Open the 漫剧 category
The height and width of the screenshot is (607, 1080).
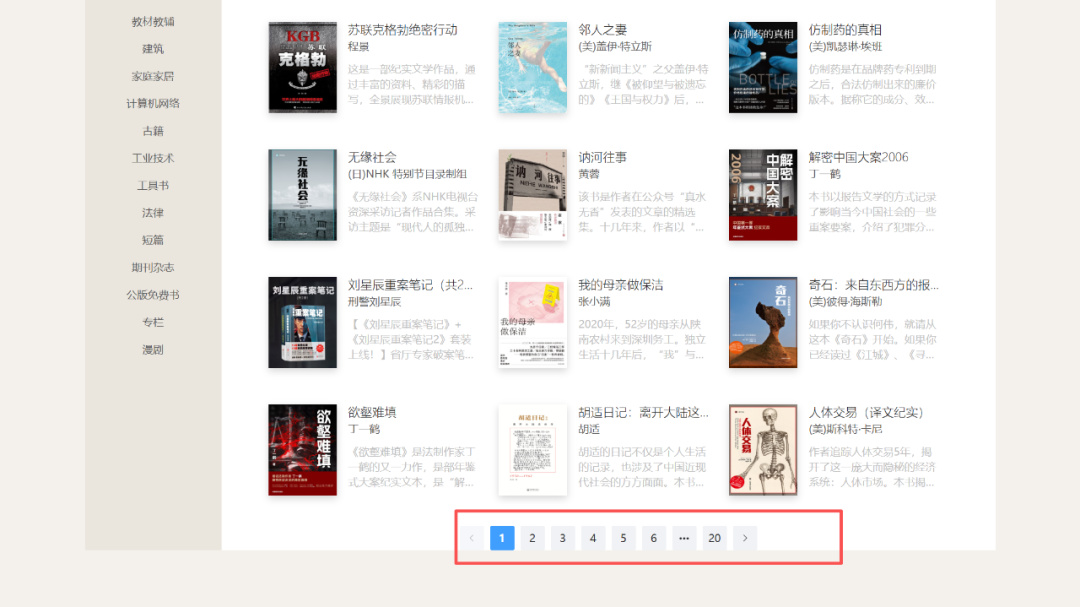click(x=153, y=350)
